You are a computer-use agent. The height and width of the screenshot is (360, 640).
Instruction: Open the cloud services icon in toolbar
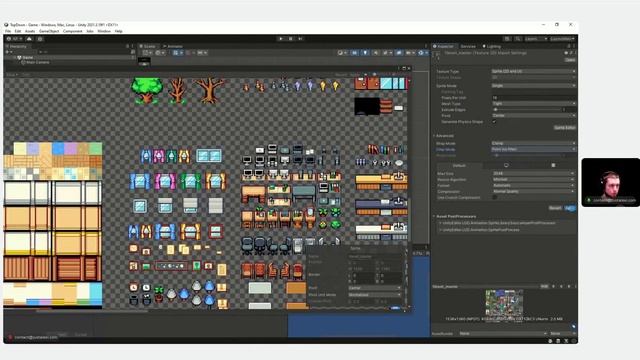[29, 39]
